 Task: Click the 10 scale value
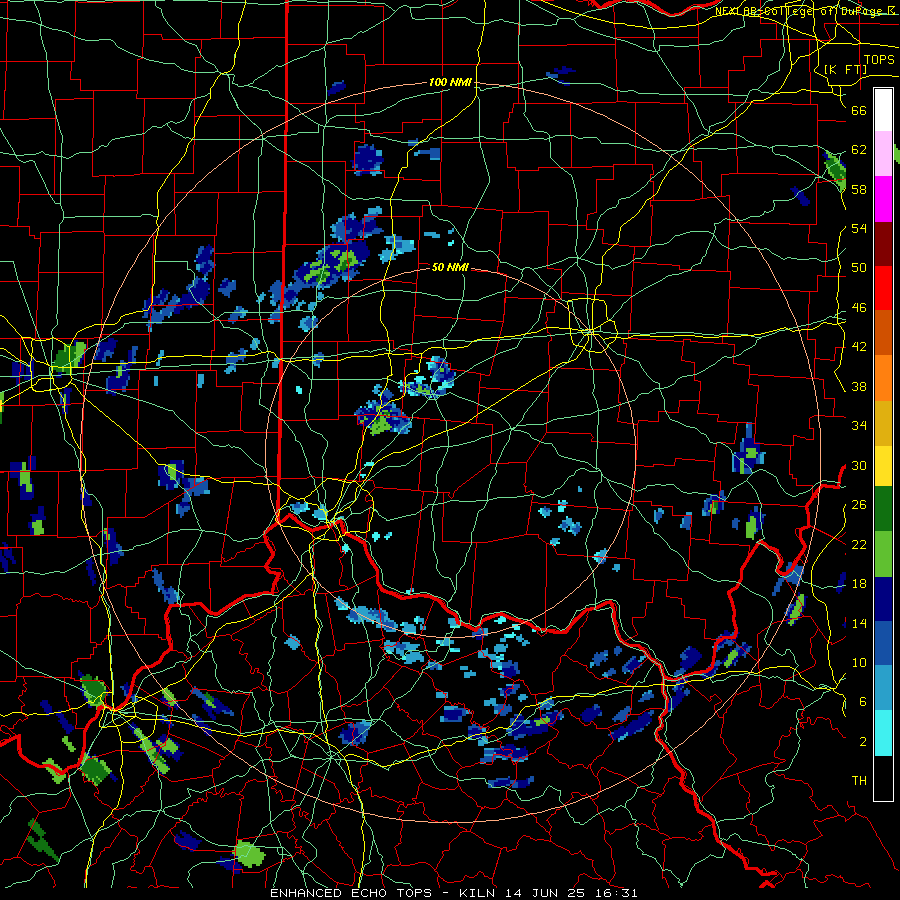point(859,662)
